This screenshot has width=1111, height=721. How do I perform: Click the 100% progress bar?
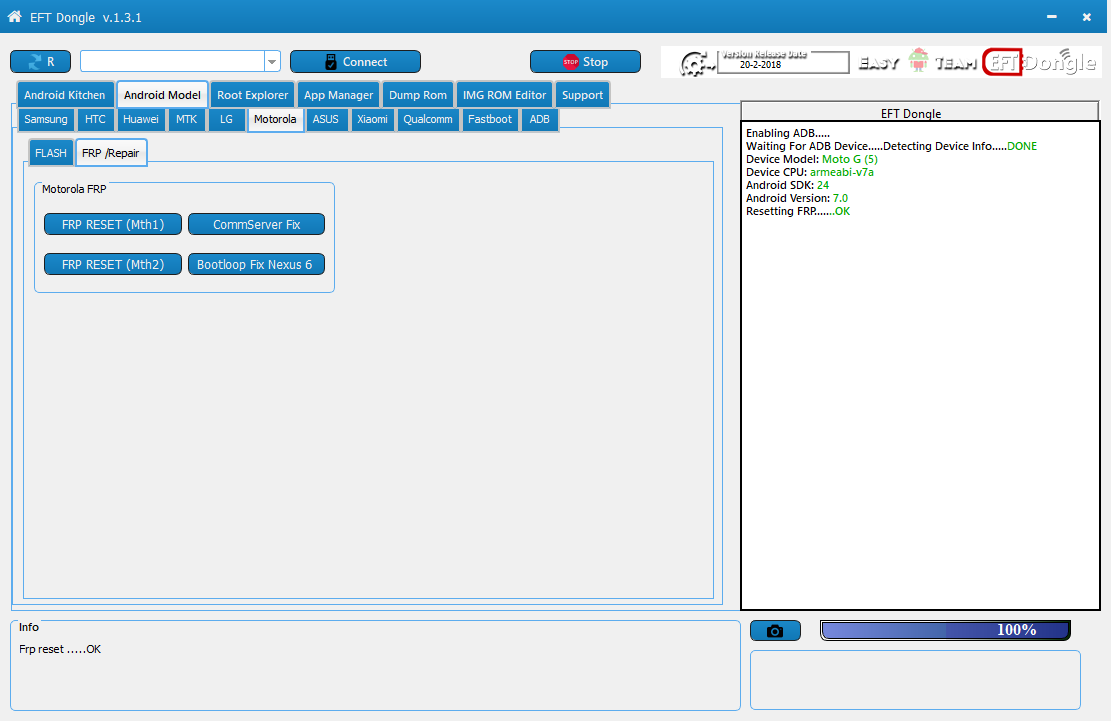click(x=945, y=630)
